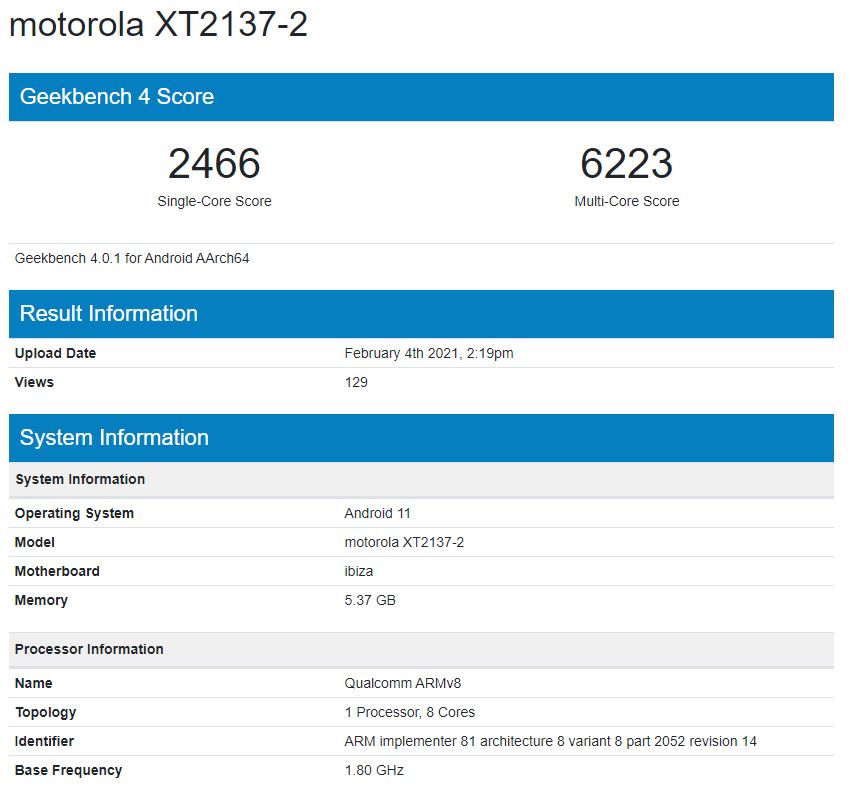Click Geekbench 4.0.1 for Android AArch64 text
The width and height of the screenshot is (850, 799).
(x=132, y=258)
